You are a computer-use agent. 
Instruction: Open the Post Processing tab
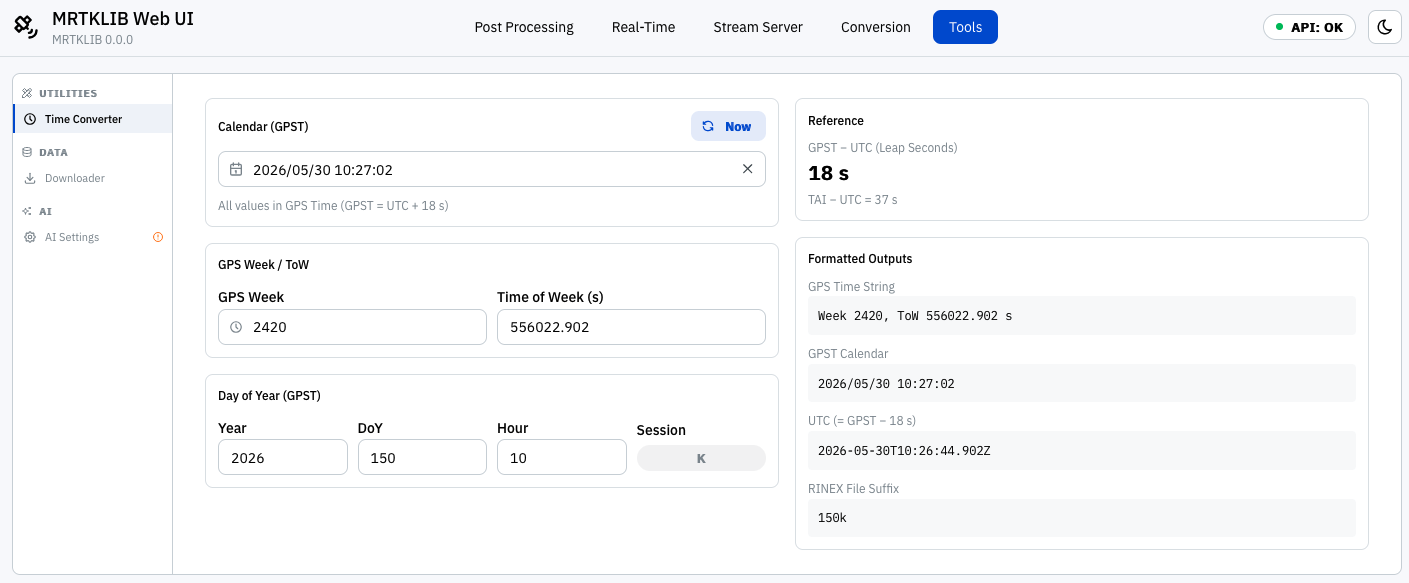click(x=524, y=27)
